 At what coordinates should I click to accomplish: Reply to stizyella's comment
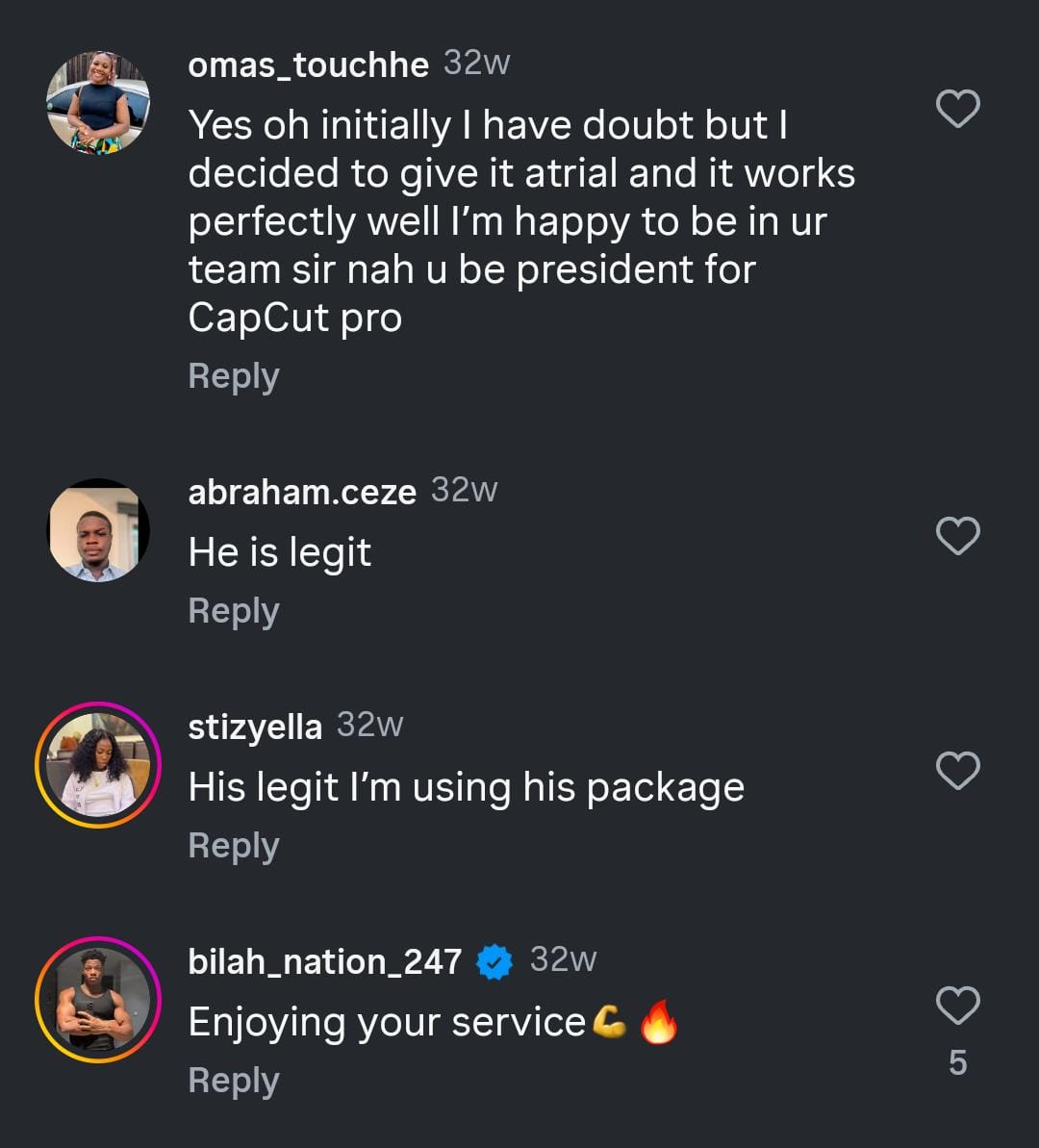(x=233, y=845)
